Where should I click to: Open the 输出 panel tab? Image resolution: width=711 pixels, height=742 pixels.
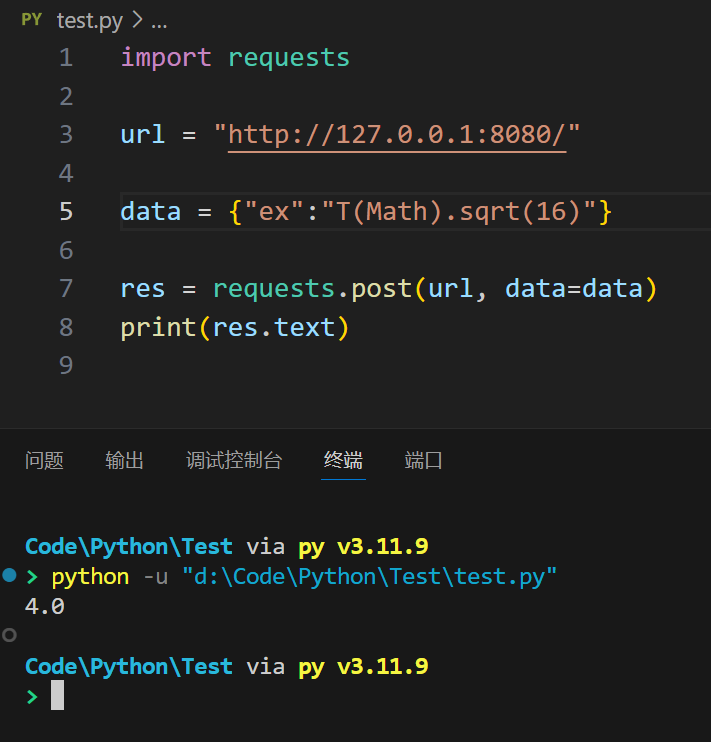coord(125,460)
